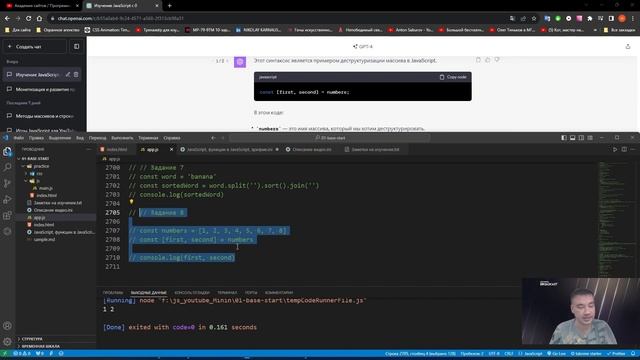This screenshot has height=360, width=640.
Task: Share the chat using the top-right share icon
Action: [x=628, y=47]
